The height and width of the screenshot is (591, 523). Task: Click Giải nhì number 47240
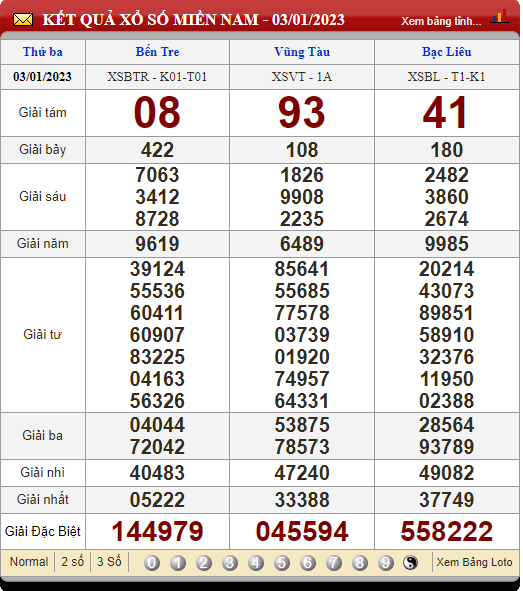tap(302, 473)
